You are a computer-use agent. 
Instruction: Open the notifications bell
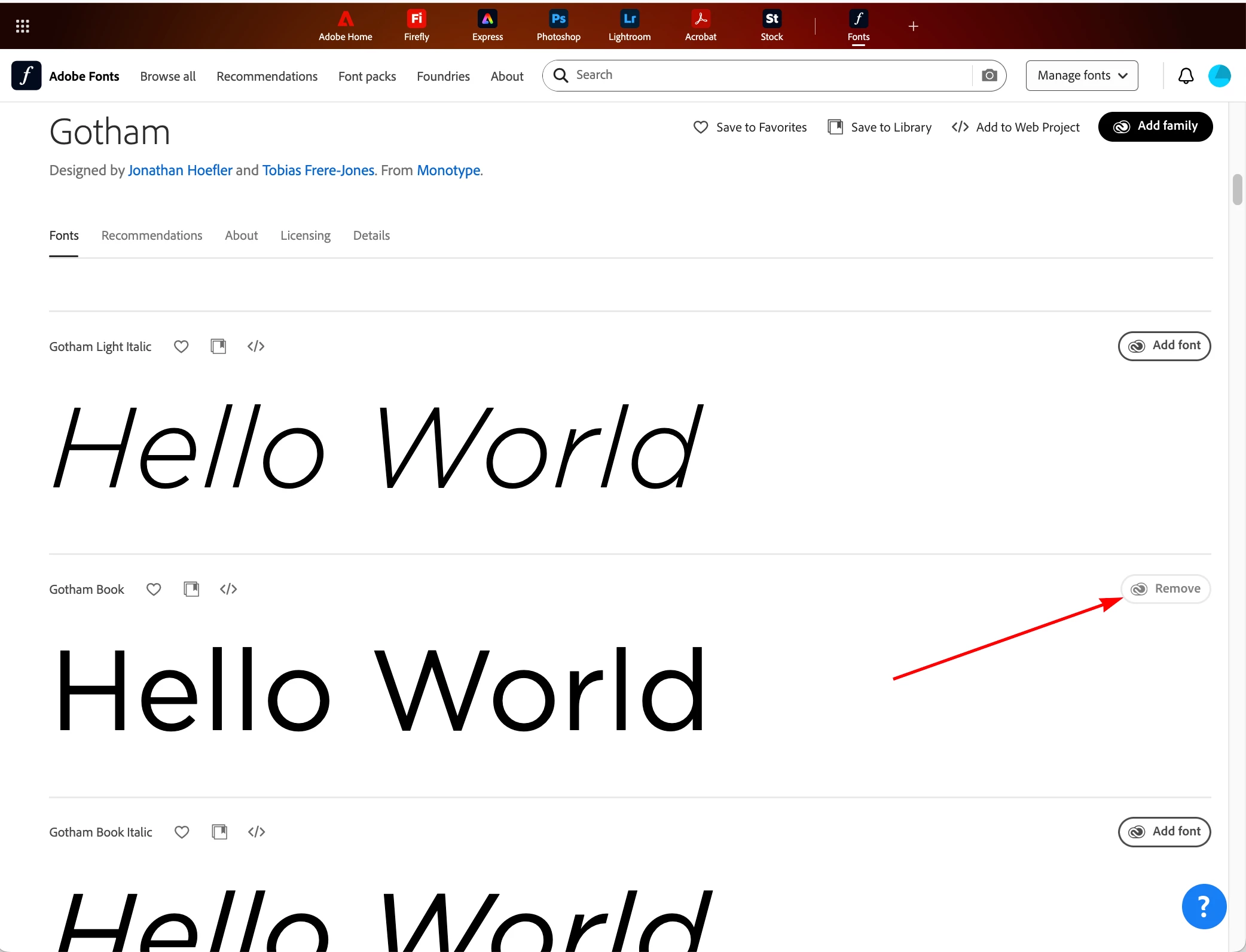[1186, 76]
